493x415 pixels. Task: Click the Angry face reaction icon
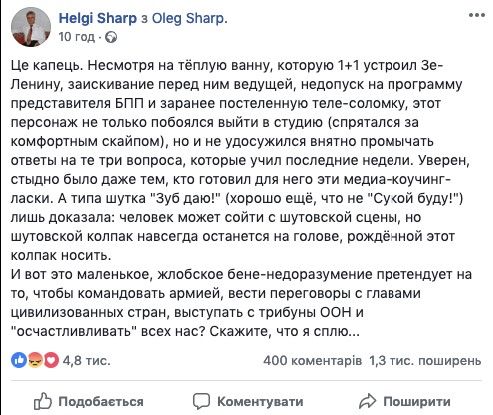[35, 360]
